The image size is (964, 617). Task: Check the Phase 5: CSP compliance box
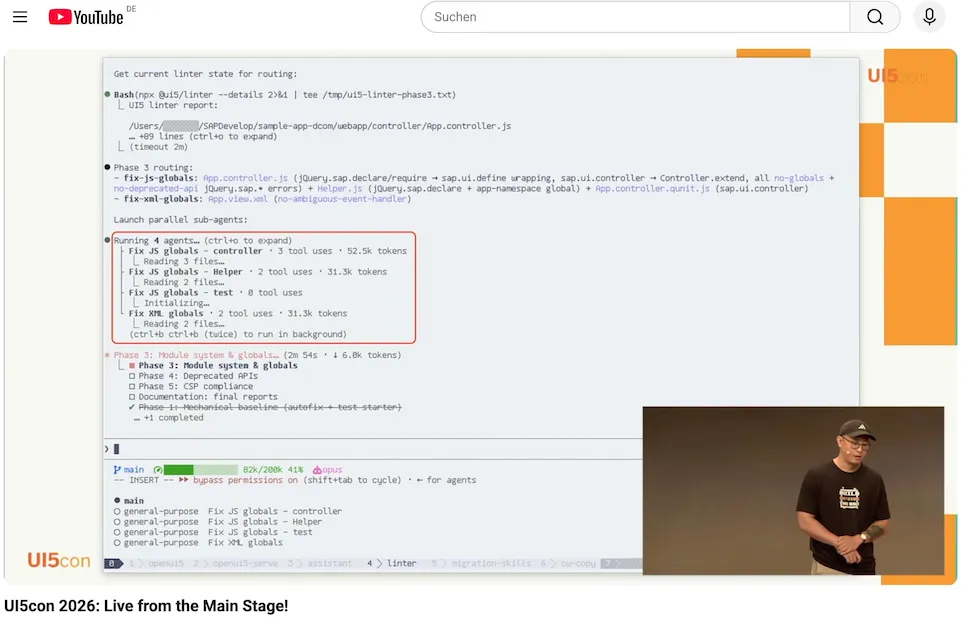tap(132, 387)
